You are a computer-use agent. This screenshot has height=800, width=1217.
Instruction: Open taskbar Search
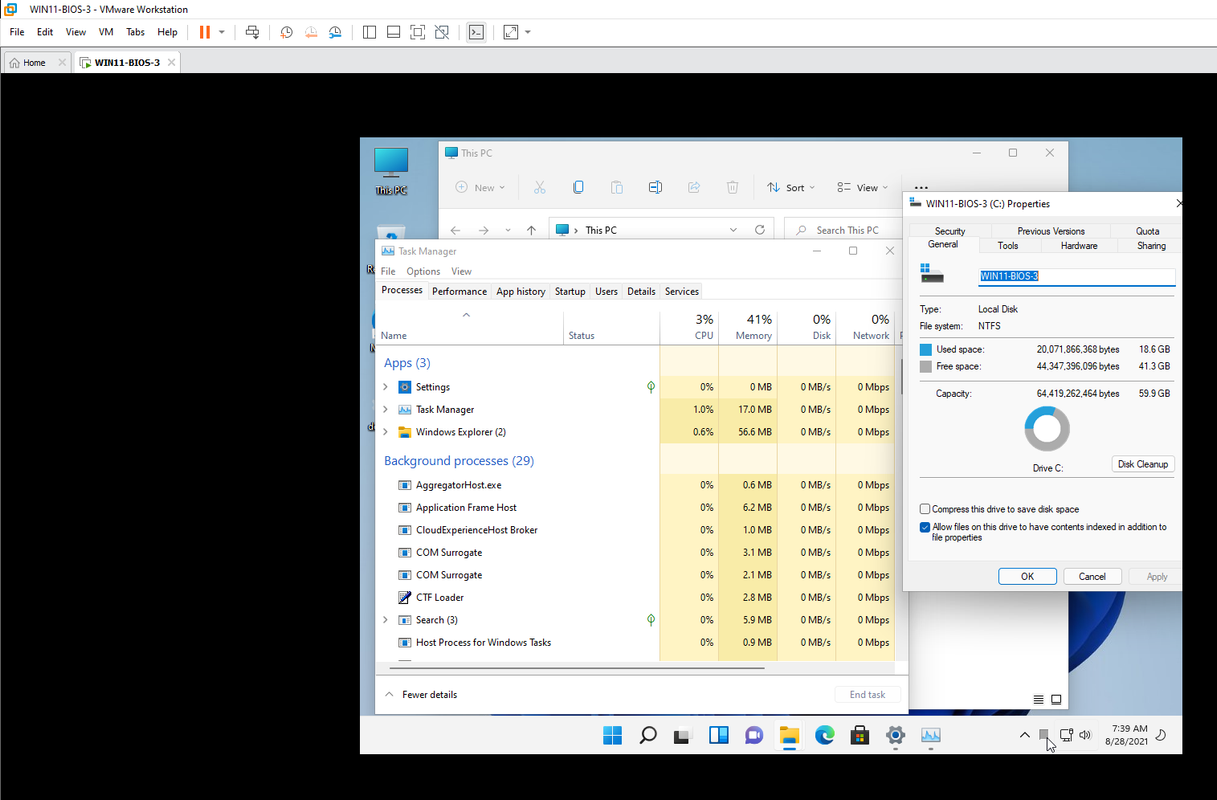coord(647,736)
